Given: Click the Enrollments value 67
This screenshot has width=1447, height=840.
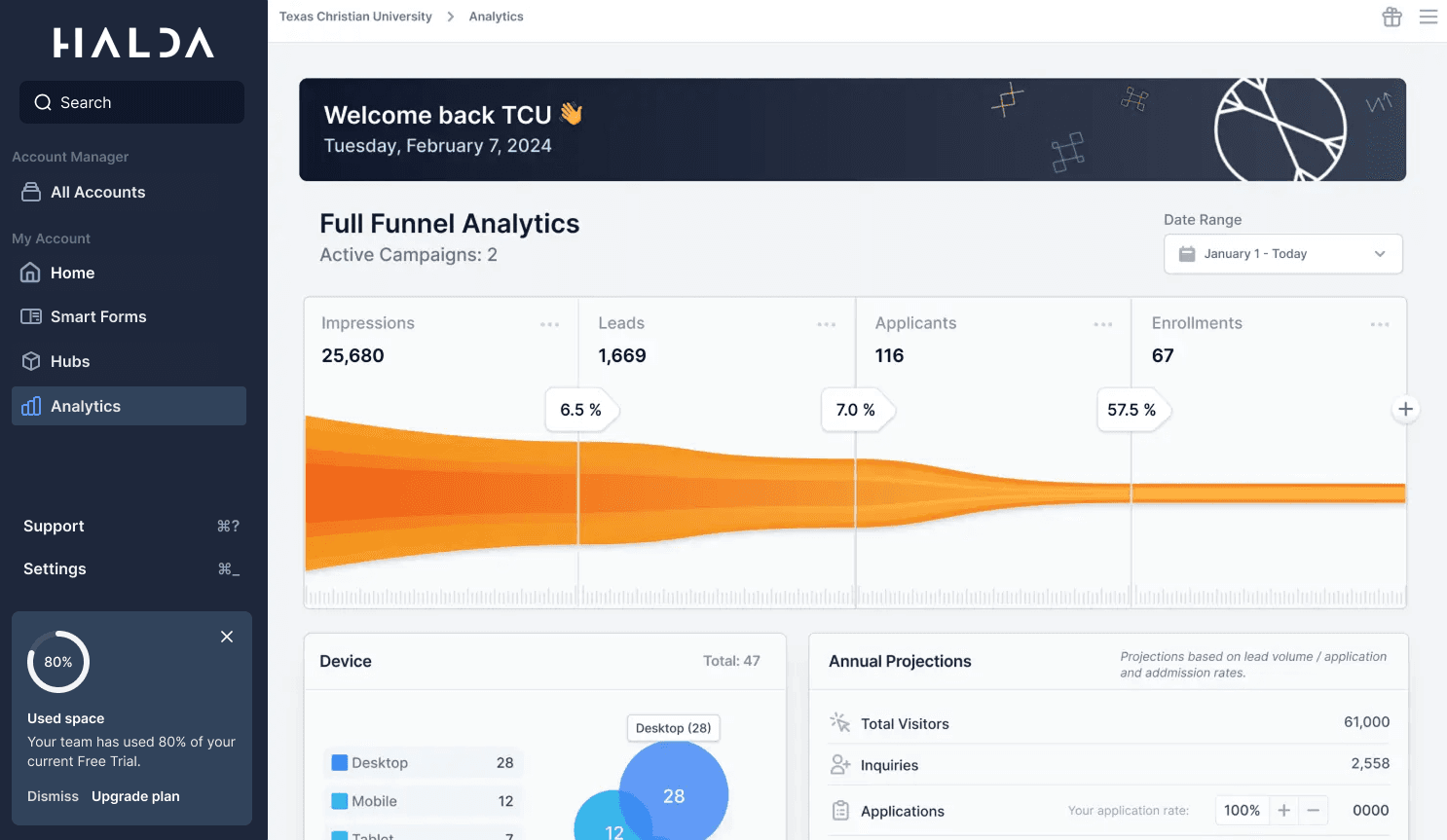Looking at the screenshot, I should pos(1163,355).
